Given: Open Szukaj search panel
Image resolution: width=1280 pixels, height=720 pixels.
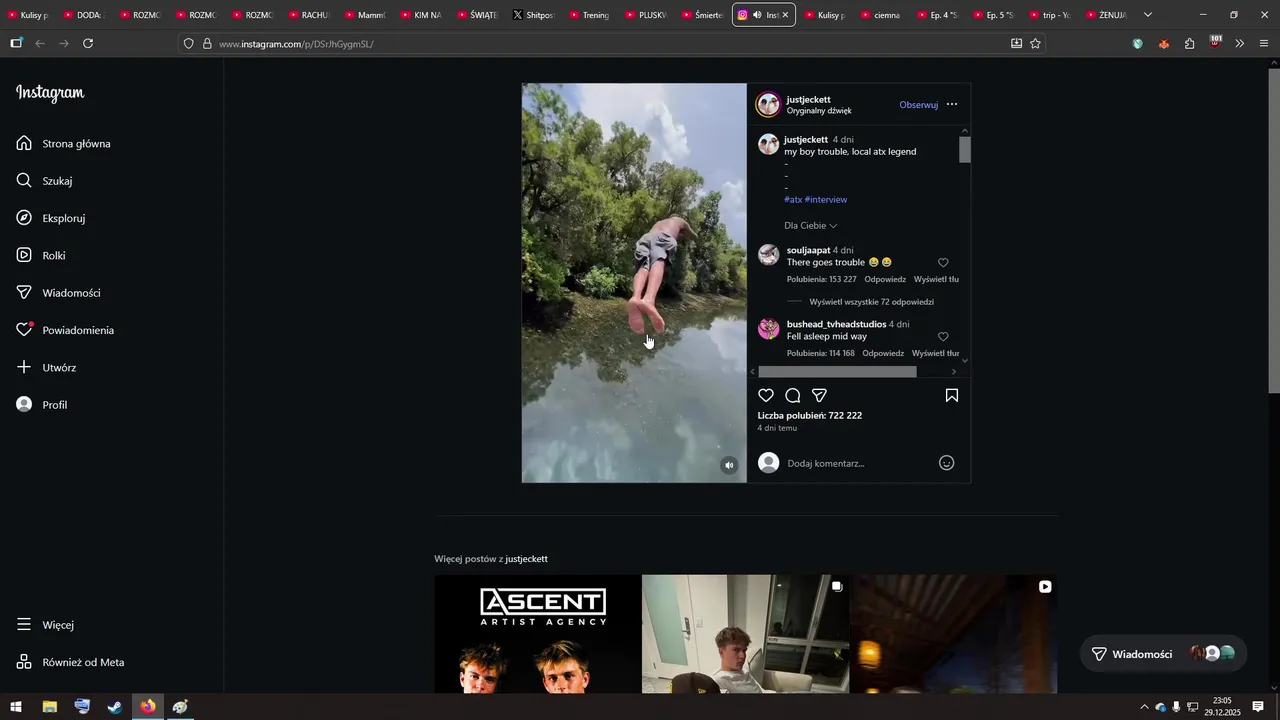Looking at the screenshot, I should pyautogui.click(x=45, y=181).
